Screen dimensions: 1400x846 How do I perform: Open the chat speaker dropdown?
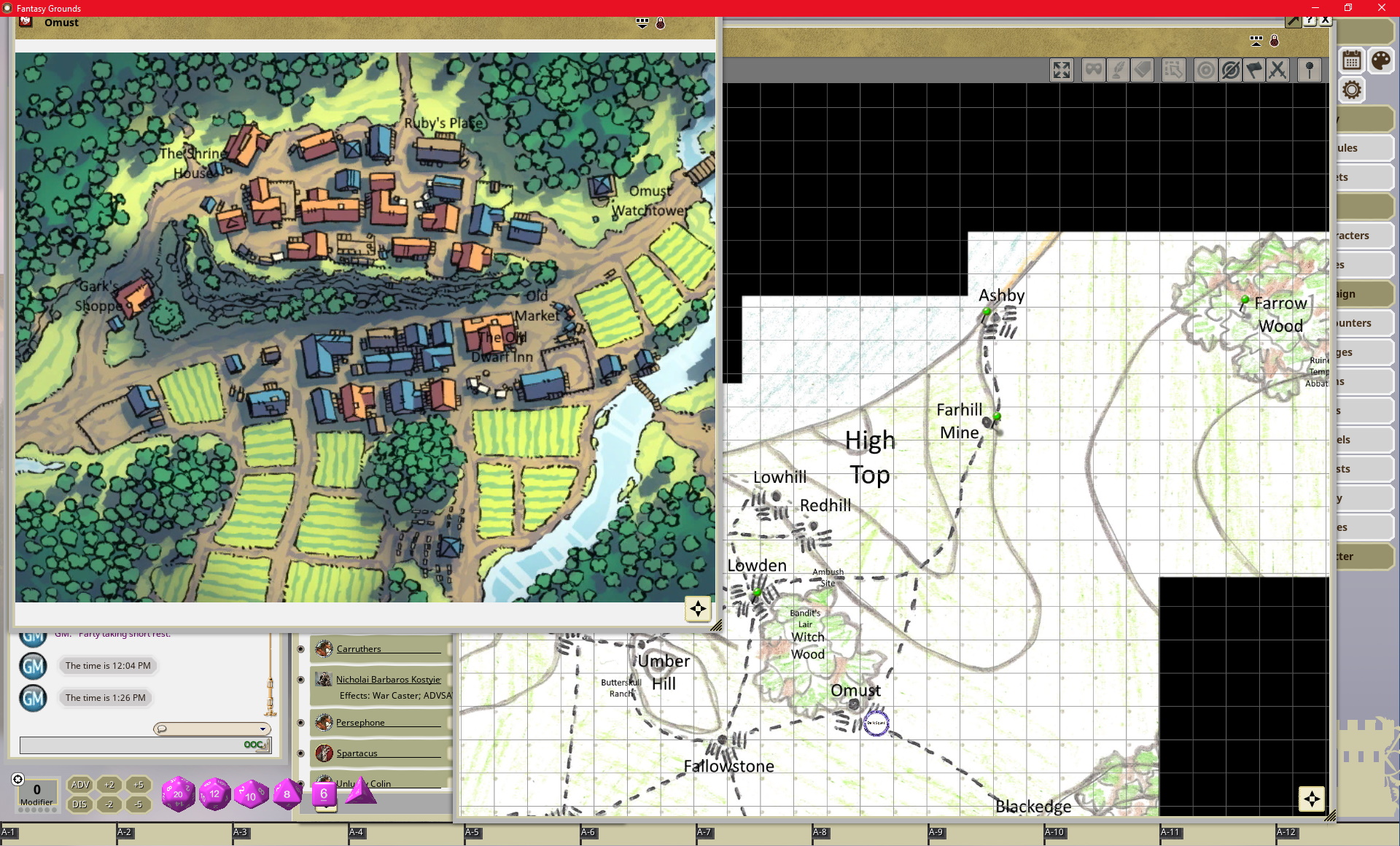coord(212,729)
